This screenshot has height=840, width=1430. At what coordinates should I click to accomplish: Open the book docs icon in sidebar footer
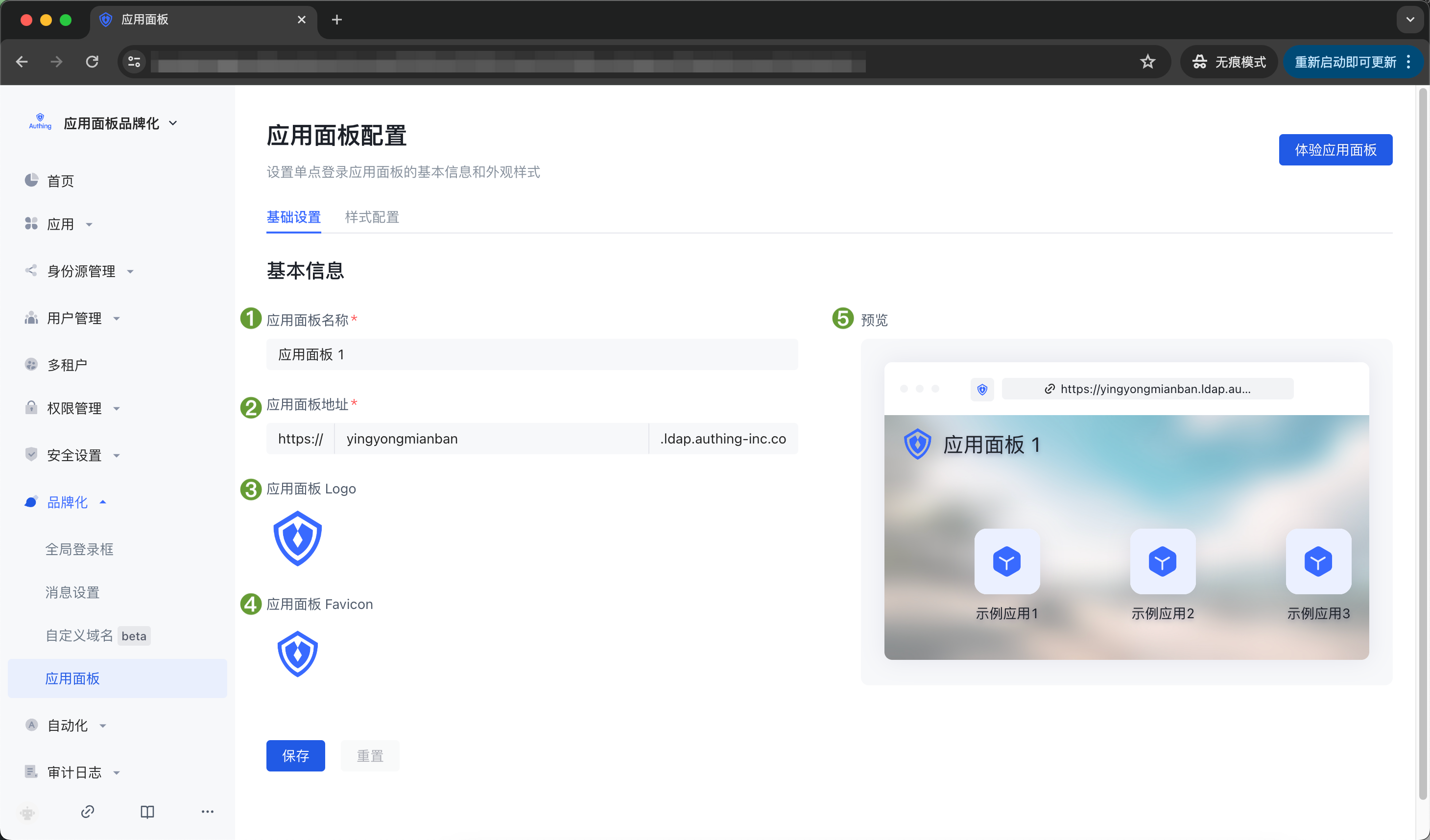tap(147, 812)
